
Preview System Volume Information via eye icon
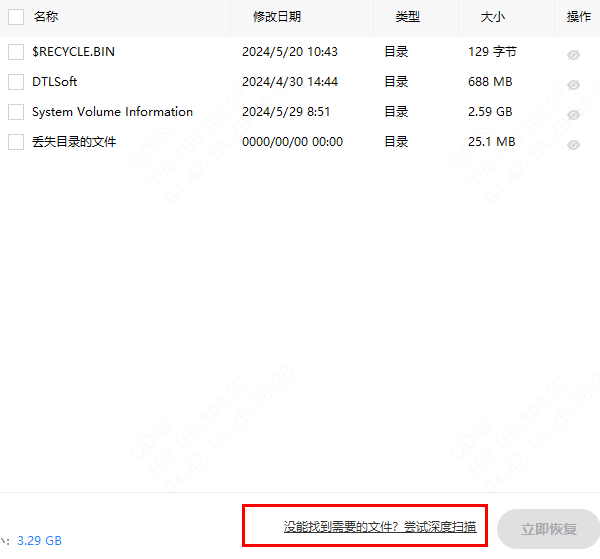pos(574,115)
